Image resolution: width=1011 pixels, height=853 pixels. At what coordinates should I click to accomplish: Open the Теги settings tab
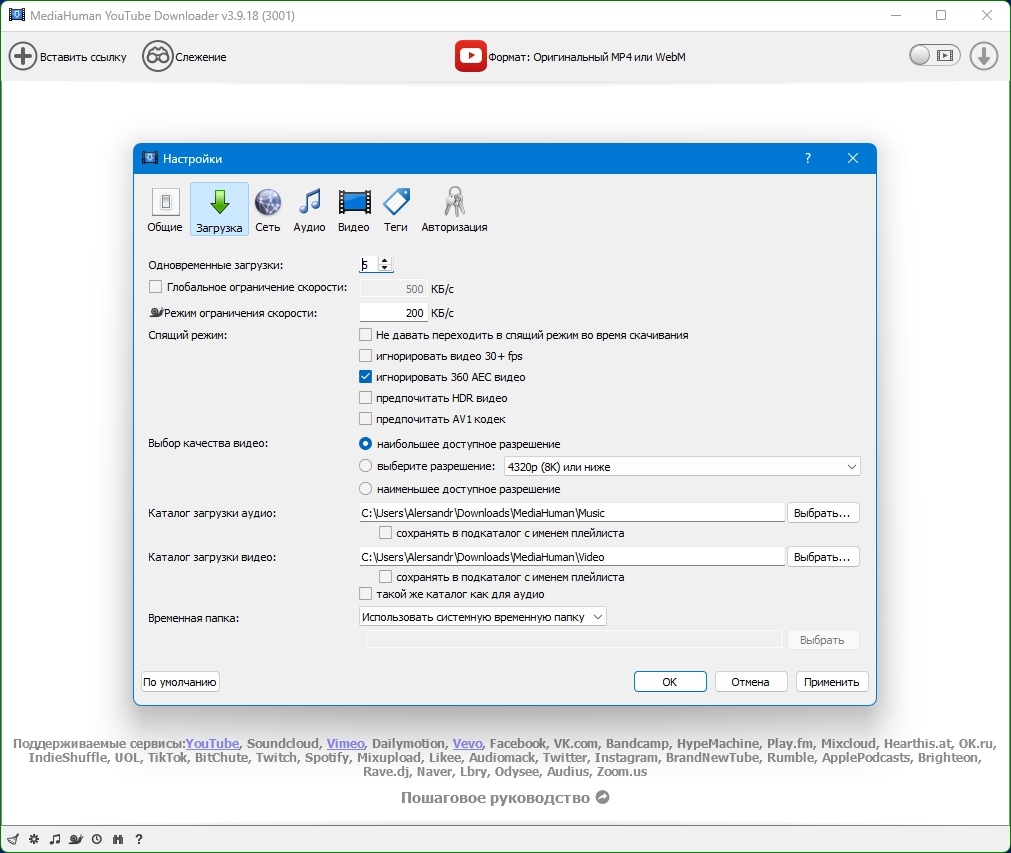396,210
